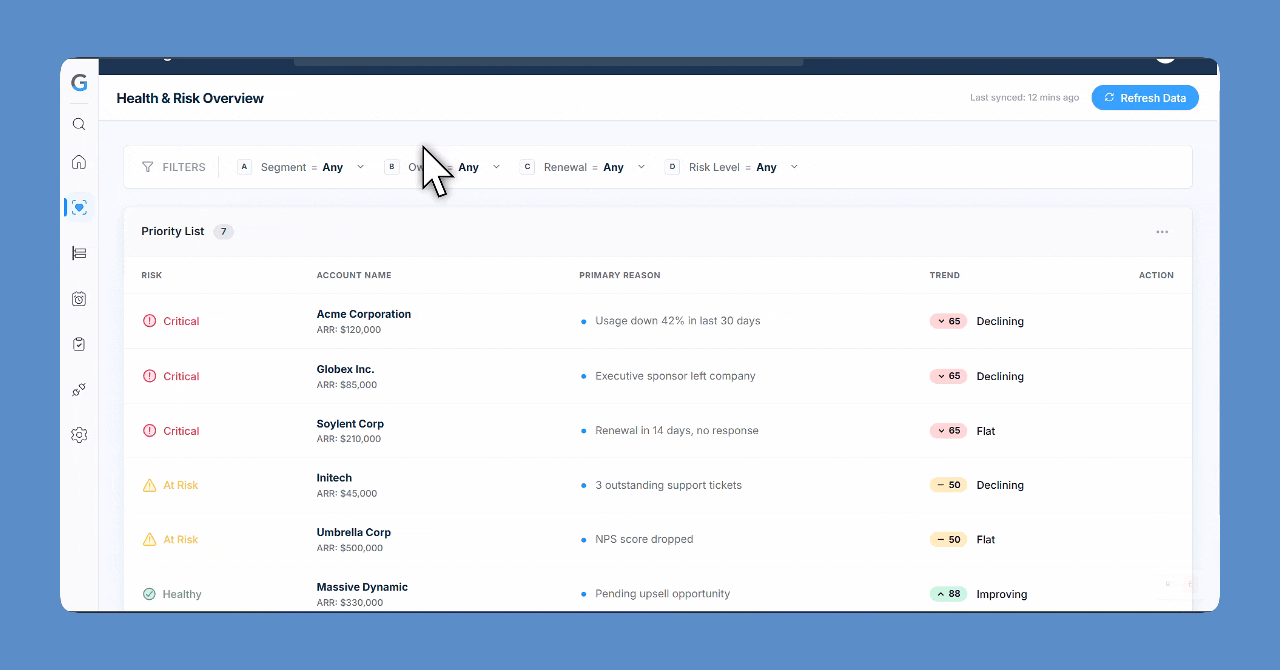
Task: Click trend score badge 50 for Initech
Action: coord(948,485)
